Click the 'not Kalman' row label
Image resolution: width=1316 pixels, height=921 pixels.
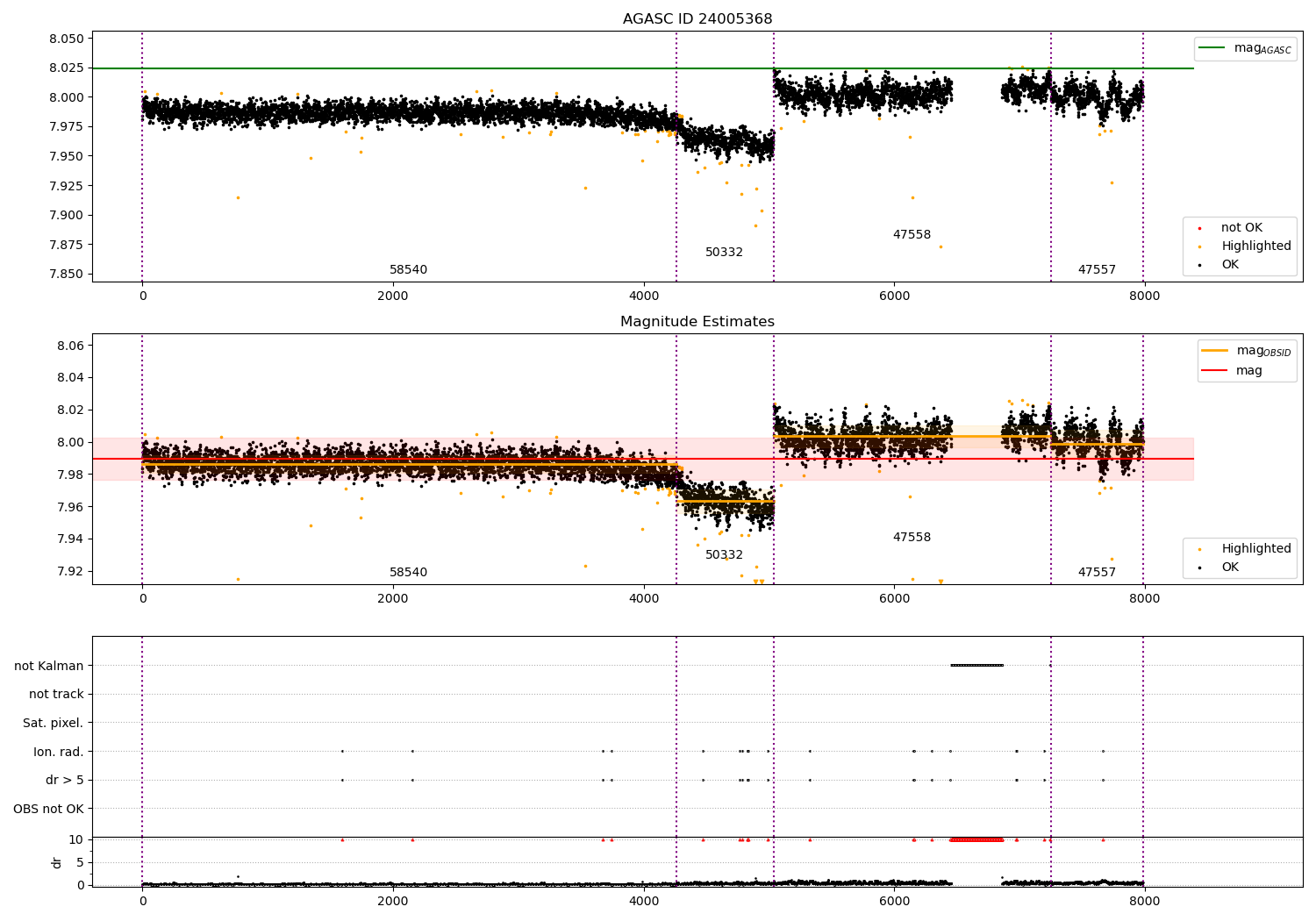49,667
